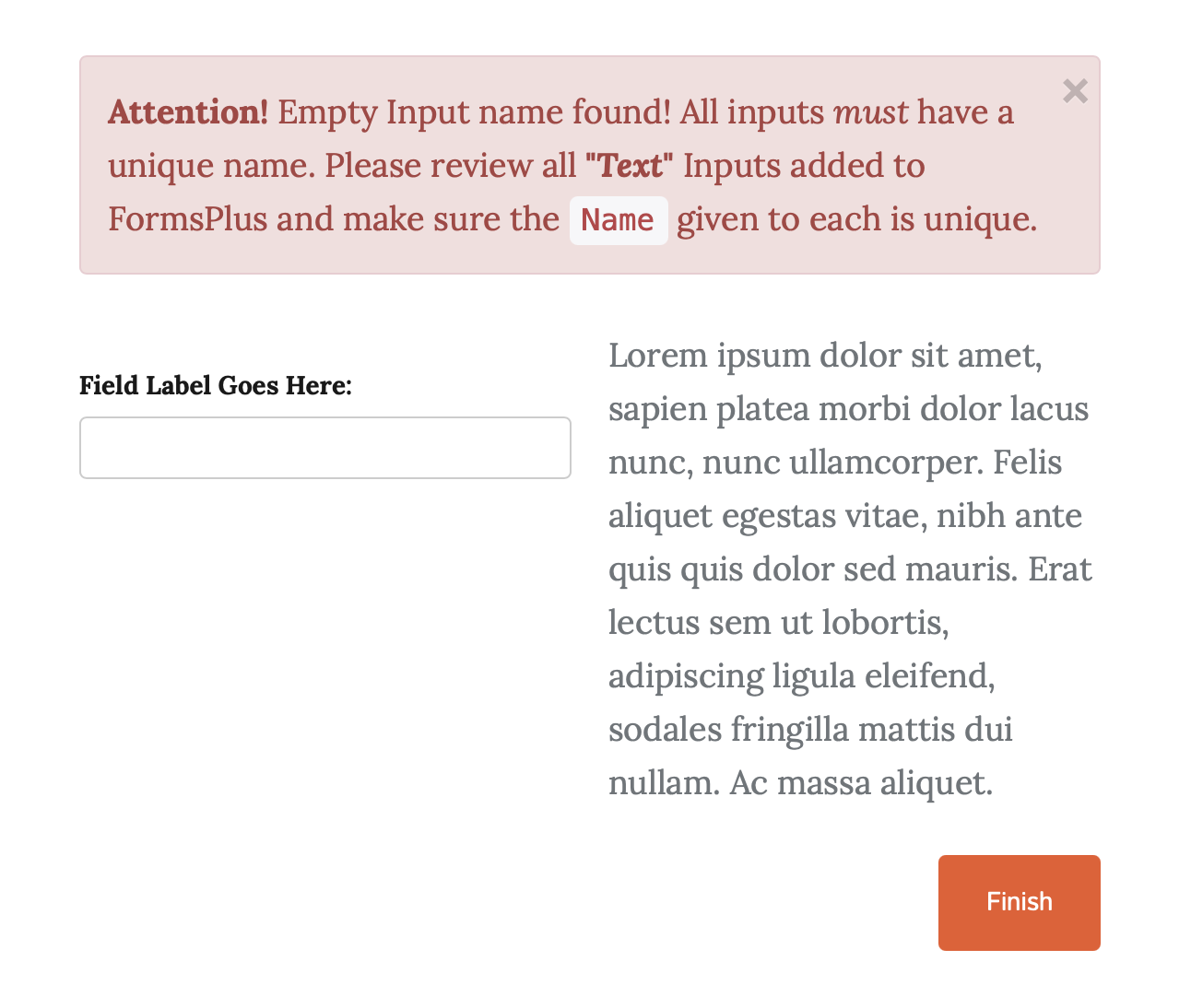
Task: Dismiss the Attention alert with the X
Action: pyautogui.click(x=1075, y=91)
